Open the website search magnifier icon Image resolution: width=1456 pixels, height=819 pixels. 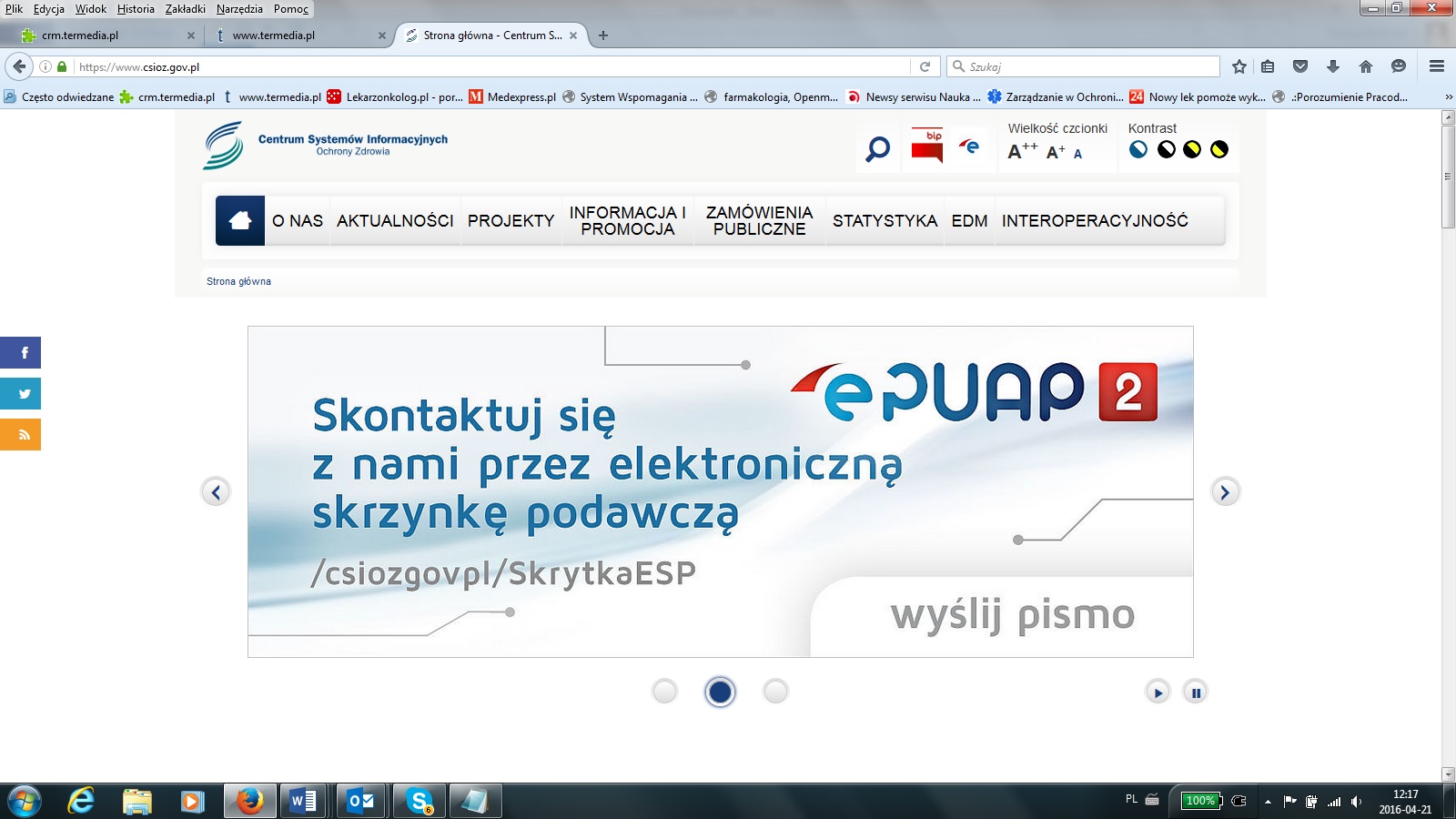coord(878,148)
